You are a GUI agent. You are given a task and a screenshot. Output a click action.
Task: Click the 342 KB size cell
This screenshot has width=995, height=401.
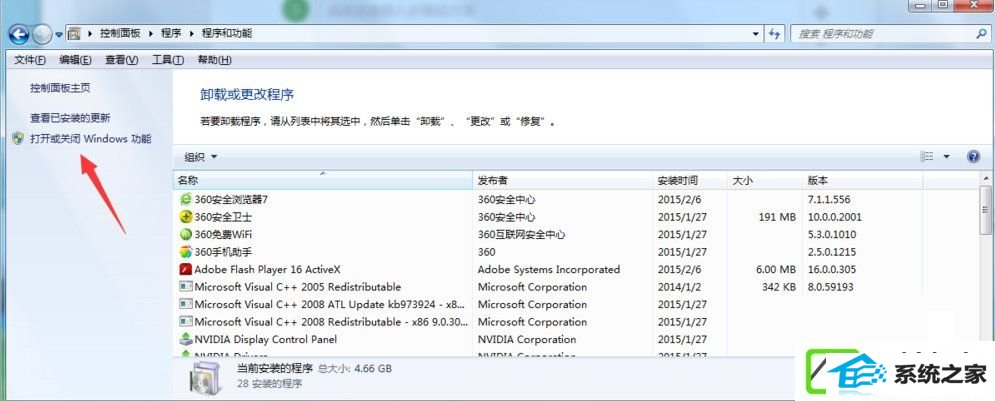pyautogui.click(x=779, y=287)
